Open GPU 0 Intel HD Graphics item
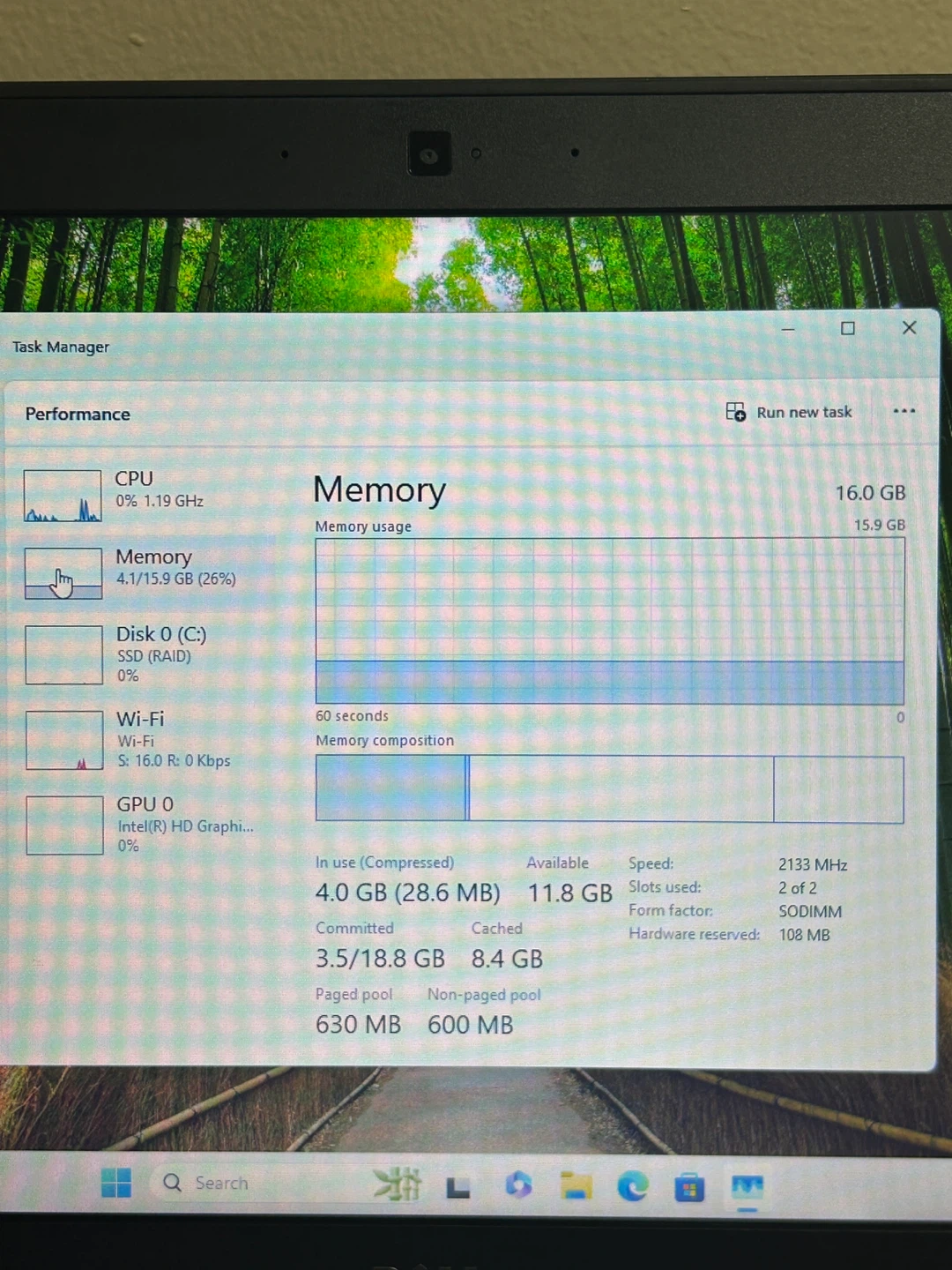952x1270 pixels. pyautogui.click(x=141, y=824)
